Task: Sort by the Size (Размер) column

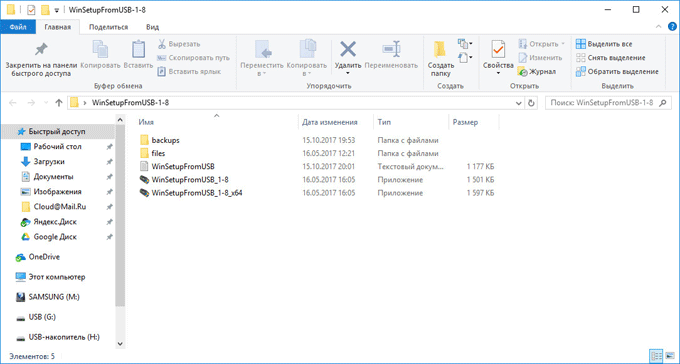Action: (474, 122)
